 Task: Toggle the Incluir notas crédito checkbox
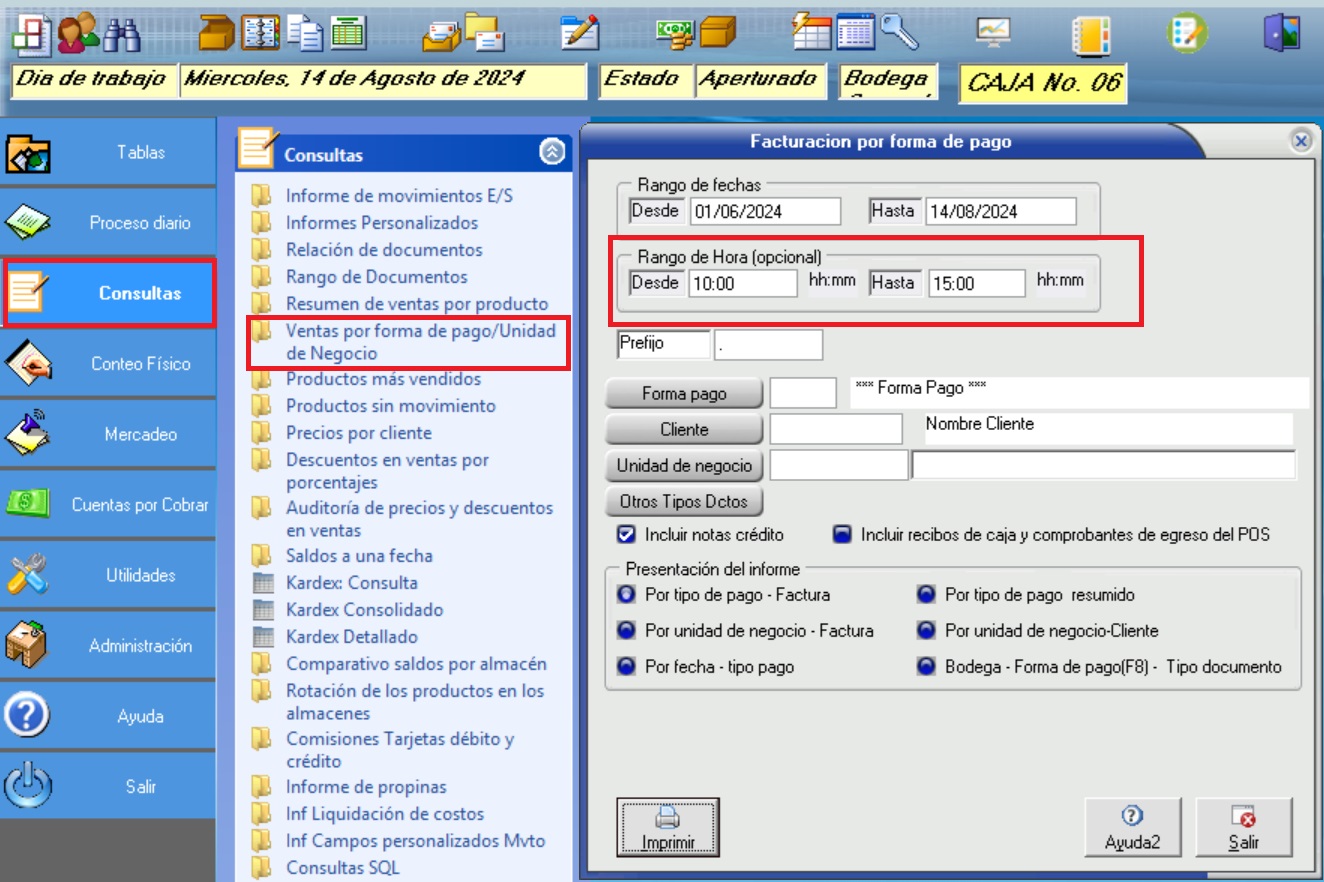[x=627, y=534]
